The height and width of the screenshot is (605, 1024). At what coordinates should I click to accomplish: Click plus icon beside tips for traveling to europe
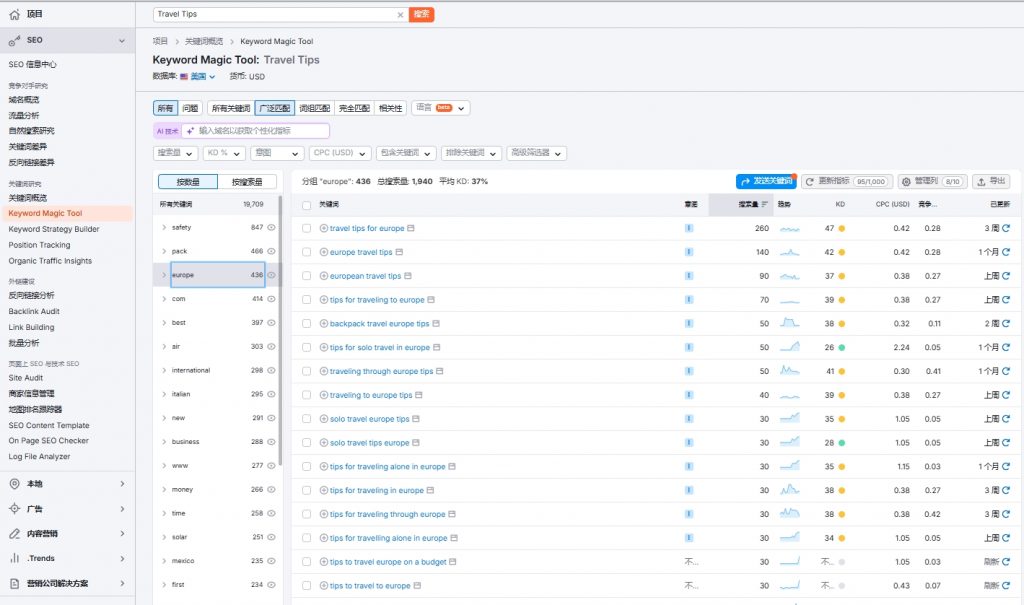point(323,300)
